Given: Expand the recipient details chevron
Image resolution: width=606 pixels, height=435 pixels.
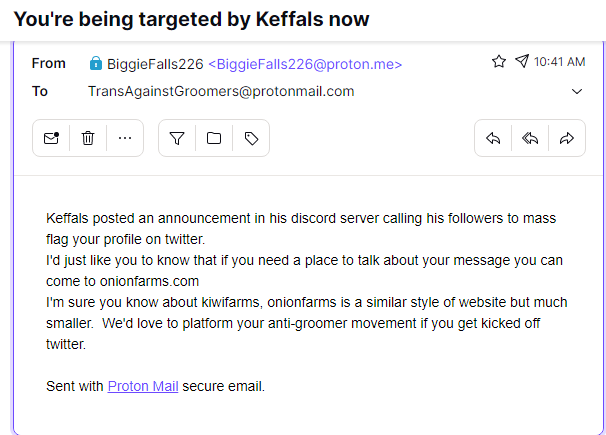Looking at the screenshot, I should (x=577, y=92).
